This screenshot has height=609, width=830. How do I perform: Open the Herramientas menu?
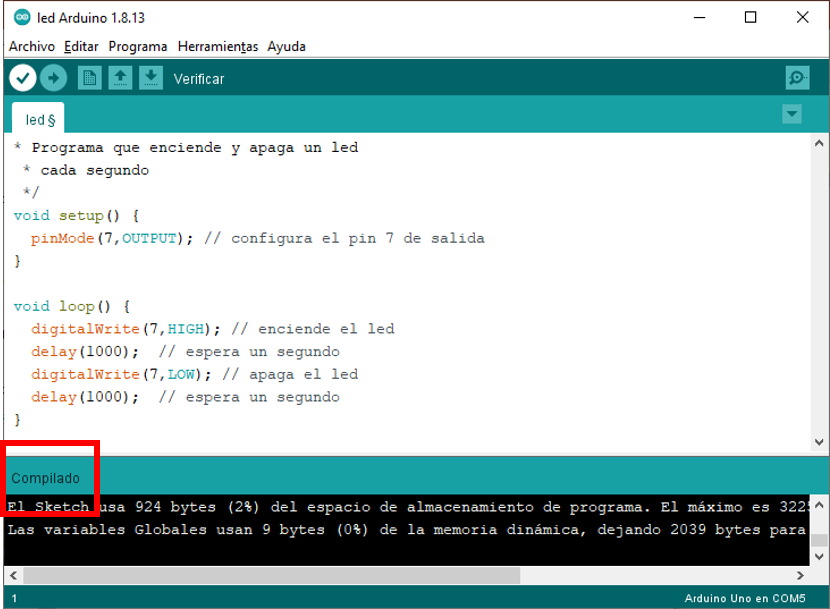[x=217, y=46]
